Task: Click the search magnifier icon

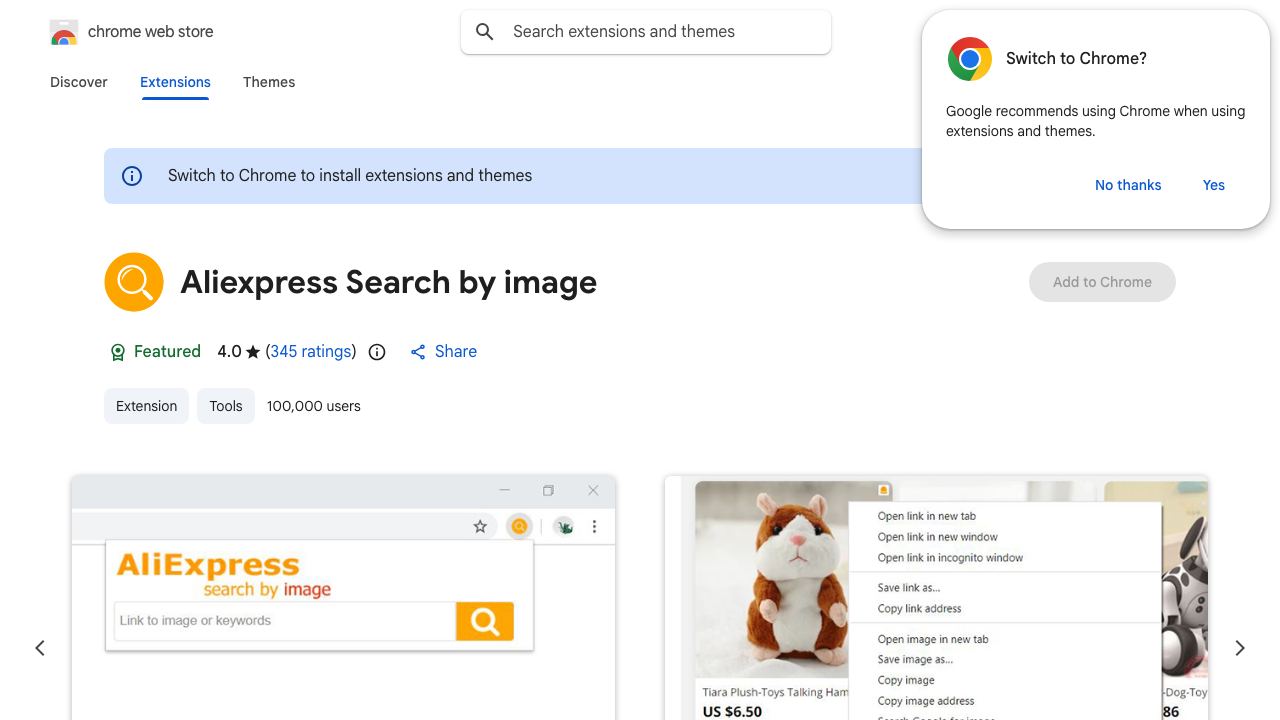Action: click(x=485, y=32)
